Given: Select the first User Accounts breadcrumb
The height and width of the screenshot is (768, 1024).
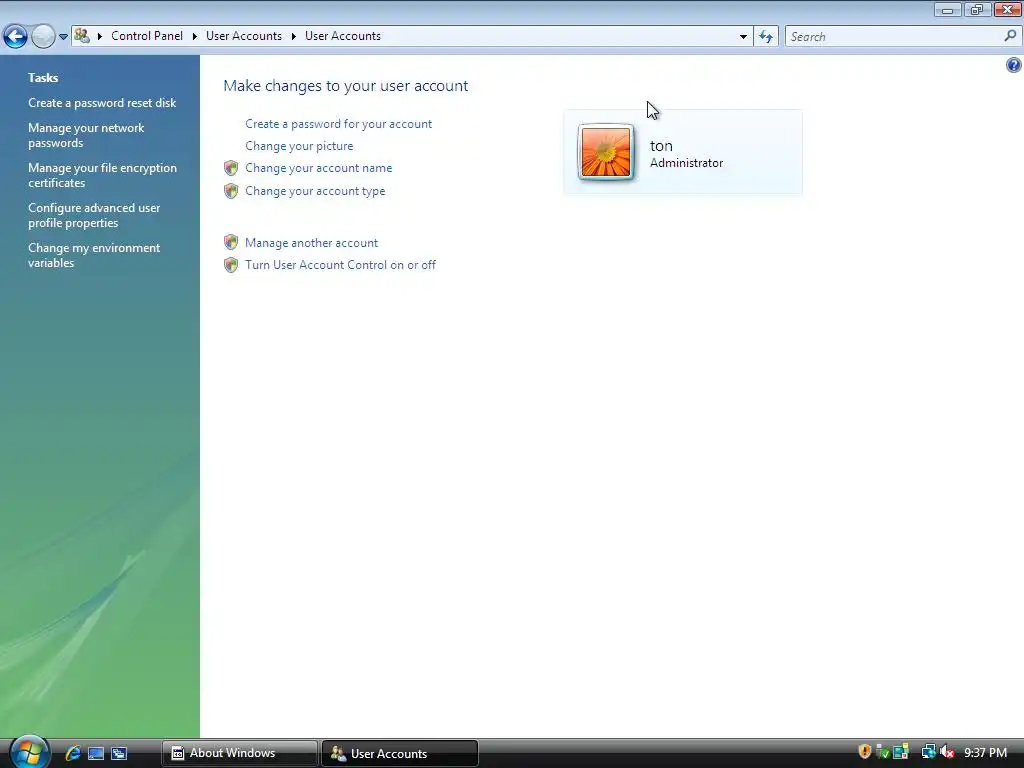Looking at the screenshot, I should pyautogui.click(x=244, y=36).
